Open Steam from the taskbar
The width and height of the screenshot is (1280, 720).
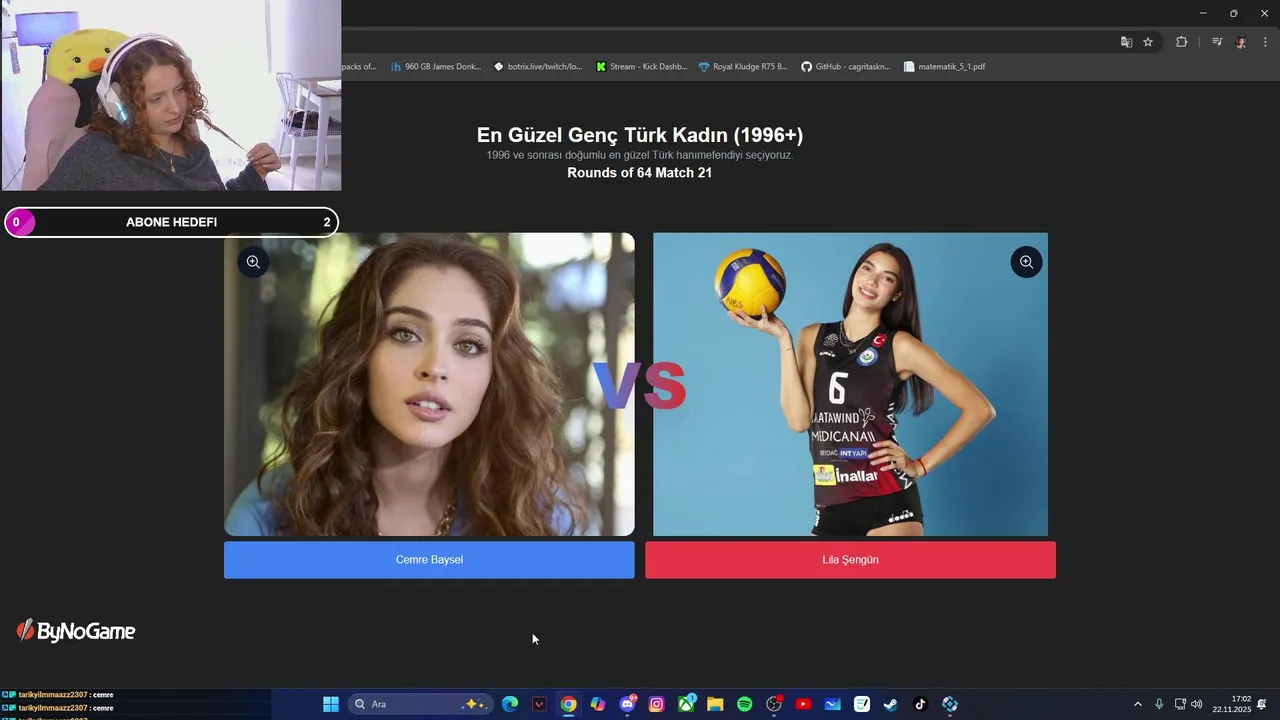pos(891,704)
